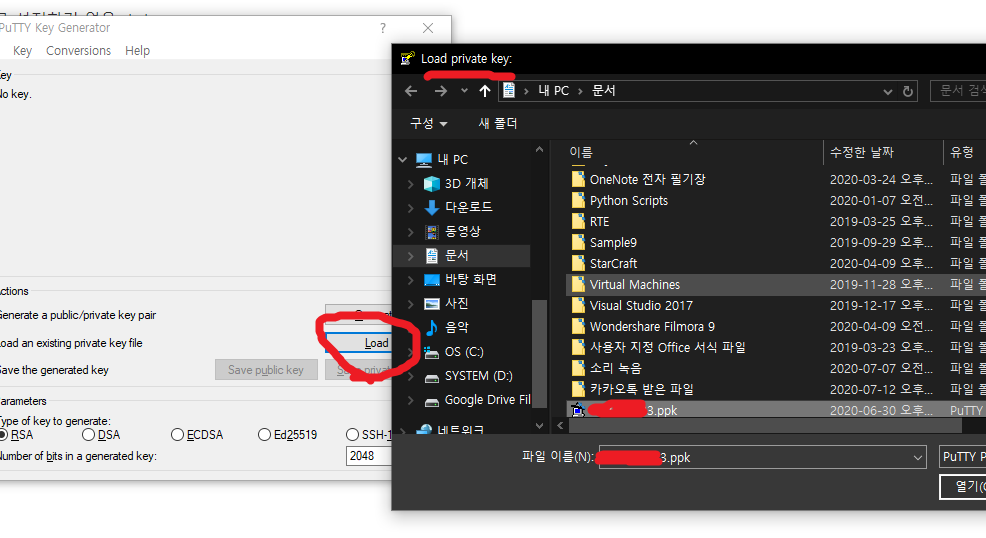The height and width of the screenshot is (538, 986).
Task: Click Save public key button
Action: 265,370
